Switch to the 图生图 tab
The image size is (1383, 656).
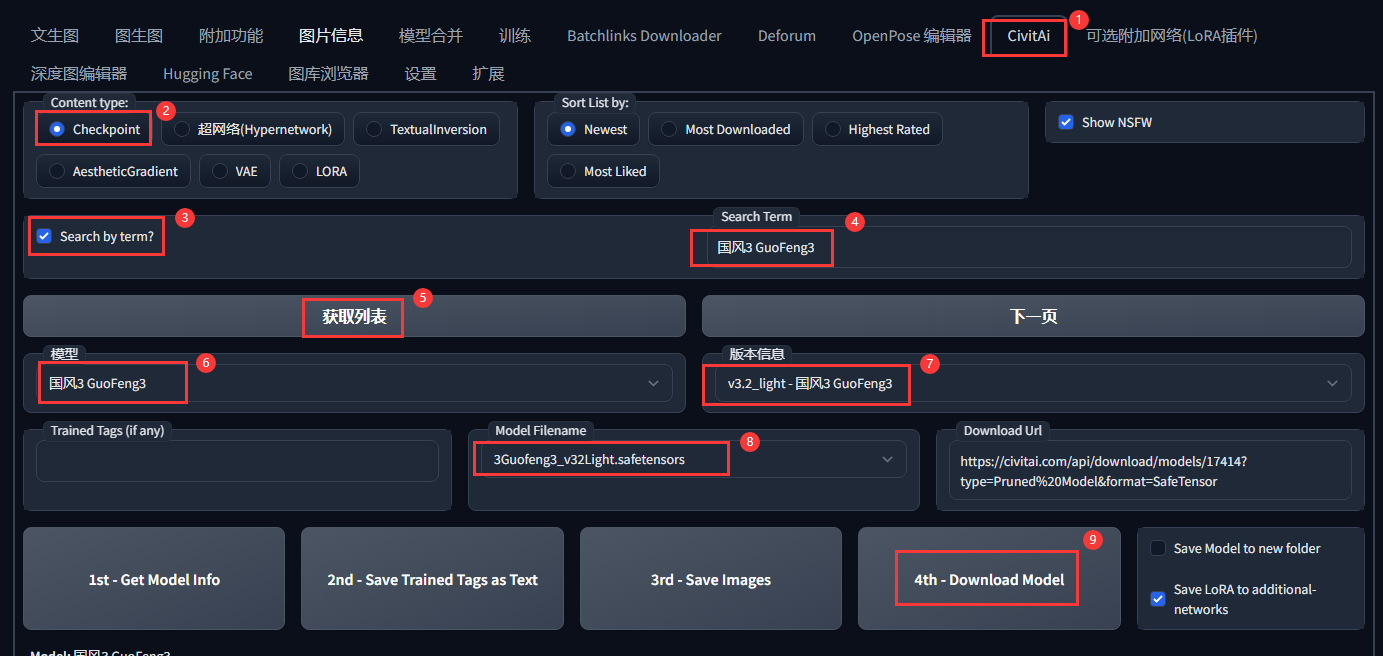(139, 36)
